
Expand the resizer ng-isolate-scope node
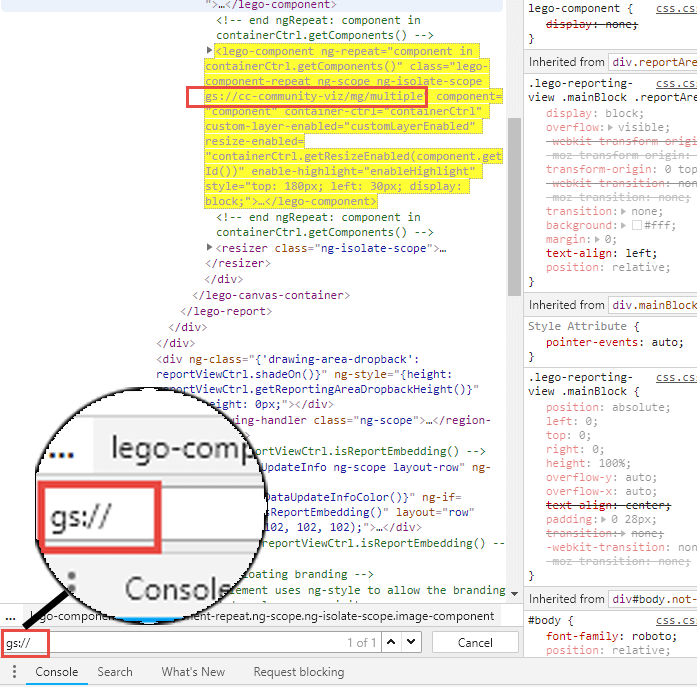coord(209,247)
